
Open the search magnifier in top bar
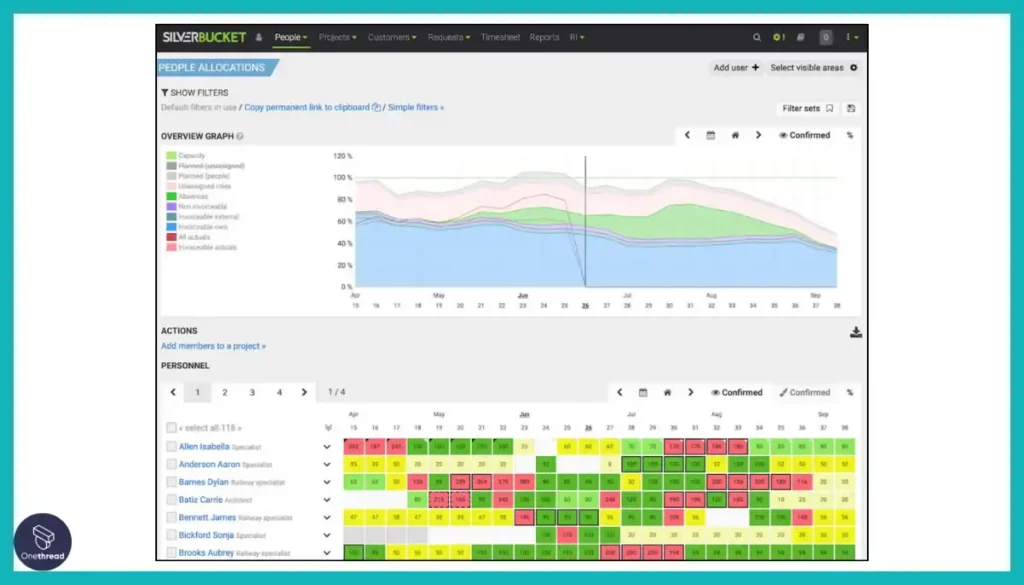click(x=756, y=37)
